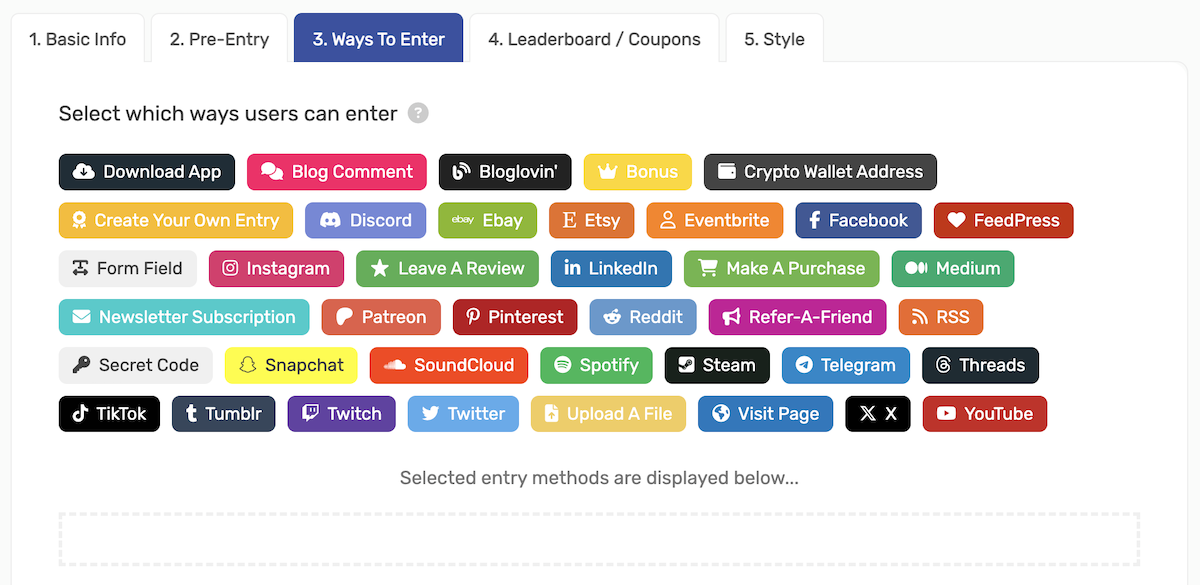Viewport: 1200px width, 585px height.
Task: Select Crypto Wallet Address entry
Action: click(820, 172)
